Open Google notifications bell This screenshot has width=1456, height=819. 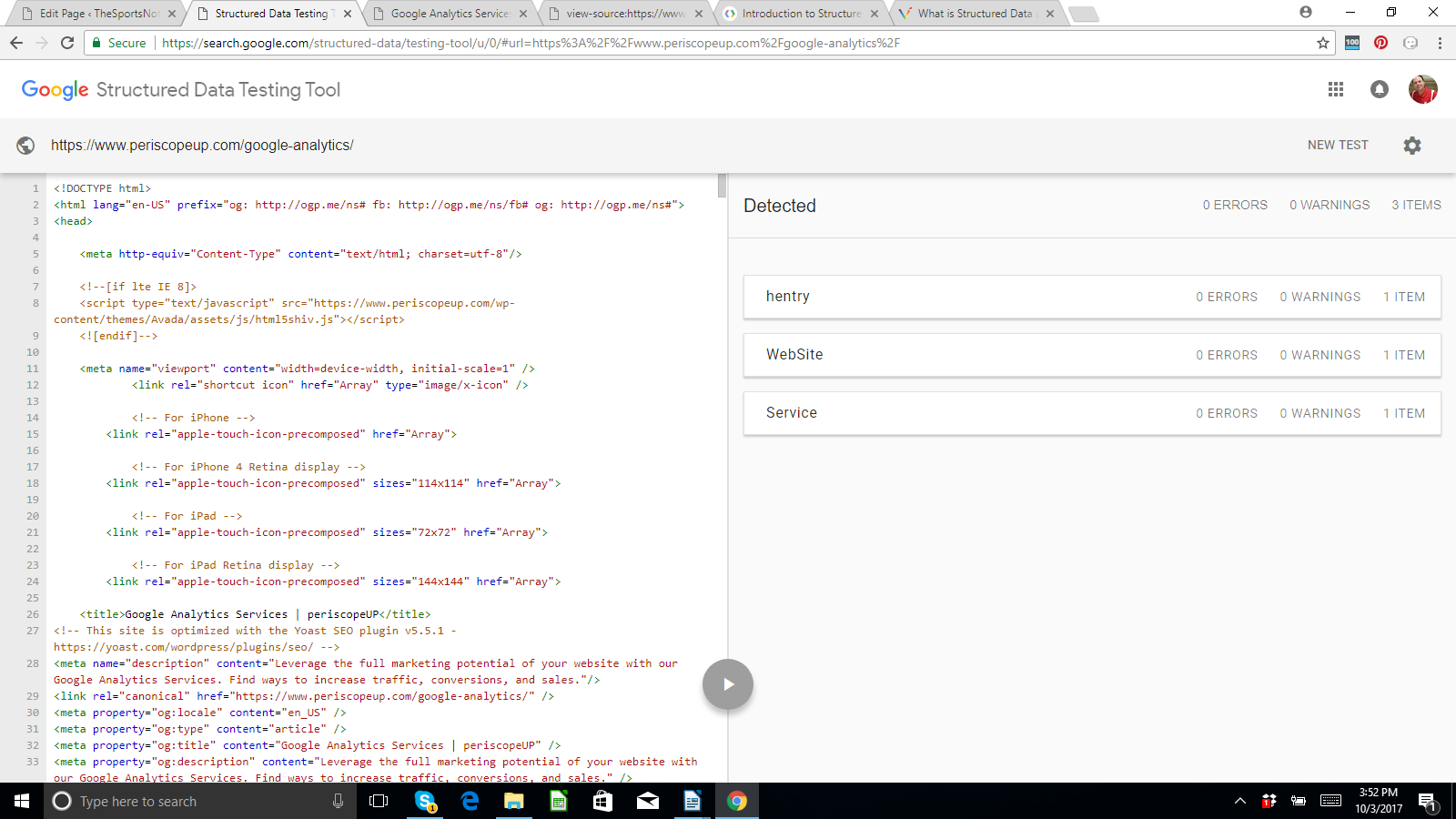tap(1380, 89)
